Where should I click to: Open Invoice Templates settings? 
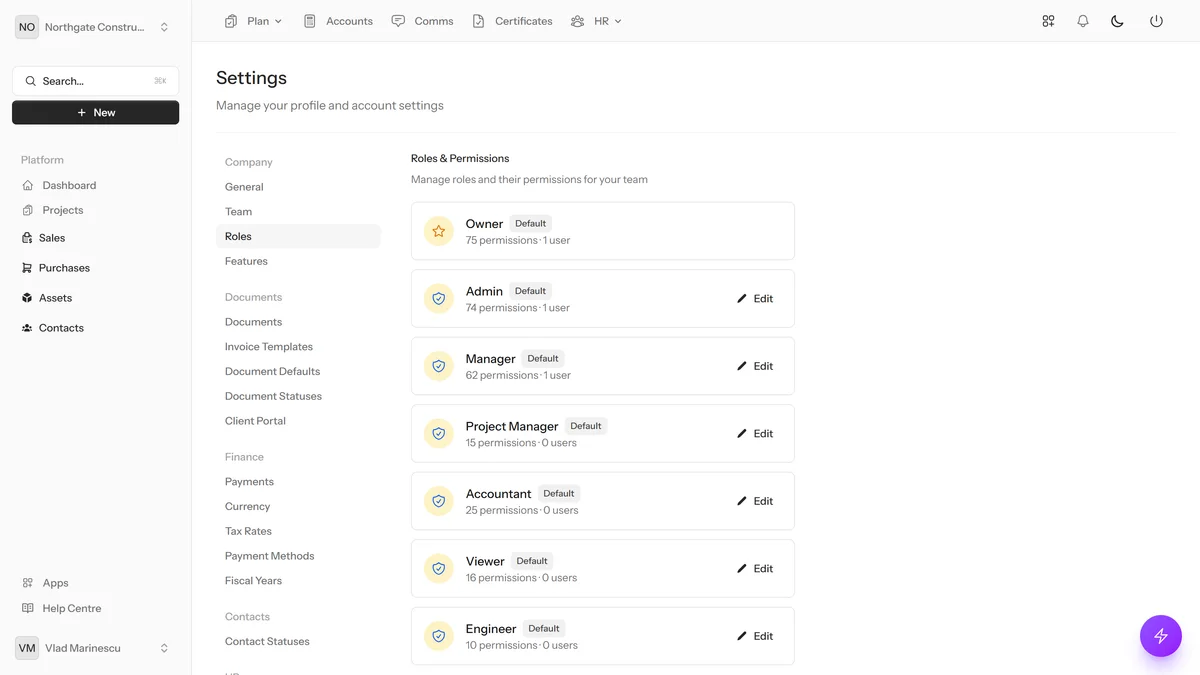point(298,347)
